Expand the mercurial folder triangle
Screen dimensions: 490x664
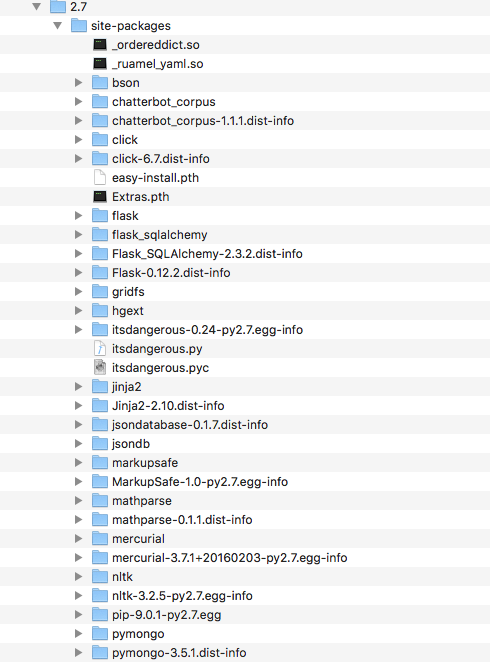click(x=78, y=538)
